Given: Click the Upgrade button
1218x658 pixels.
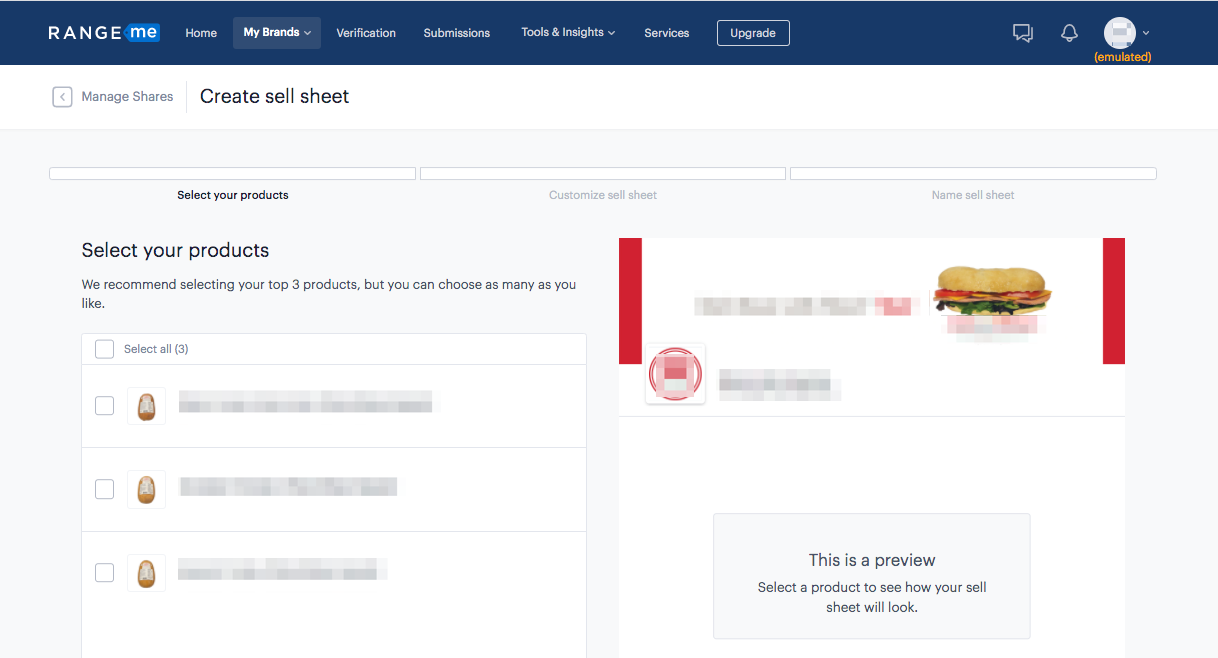Looking at the screenshot, I should (753, 33).
